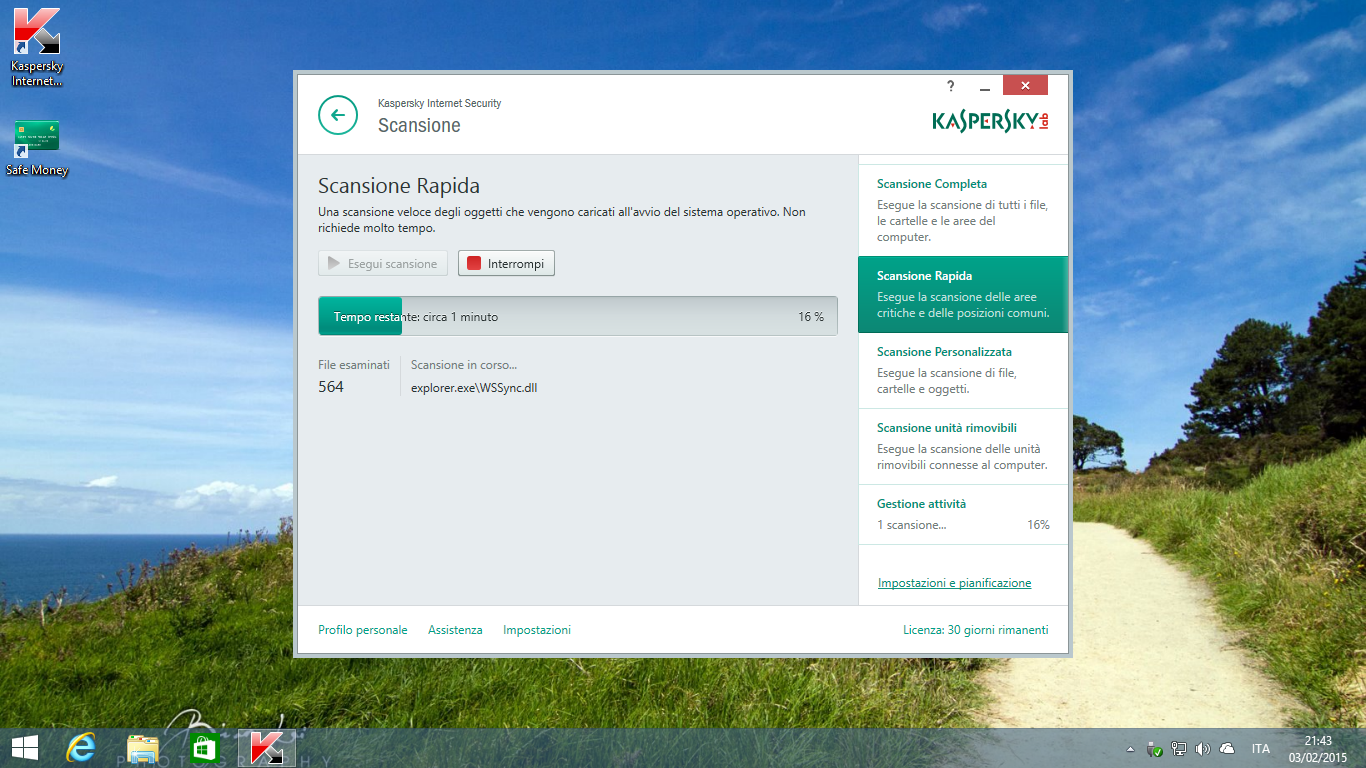Screen dimensions: 1366x768
Task: Click the OneDrive cloud tray icon
Action: coord(1227,749)
